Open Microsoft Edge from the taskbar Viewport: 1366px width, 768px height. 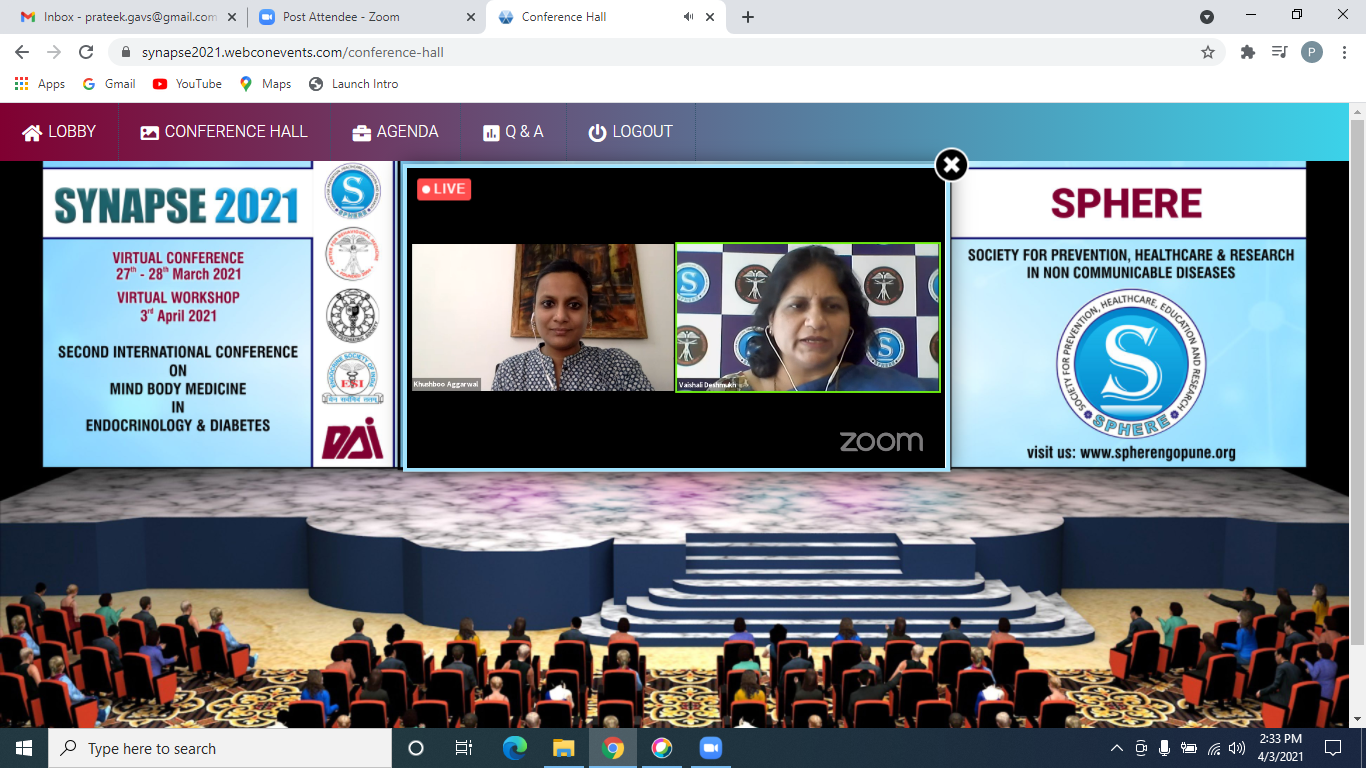pos(515,748)
